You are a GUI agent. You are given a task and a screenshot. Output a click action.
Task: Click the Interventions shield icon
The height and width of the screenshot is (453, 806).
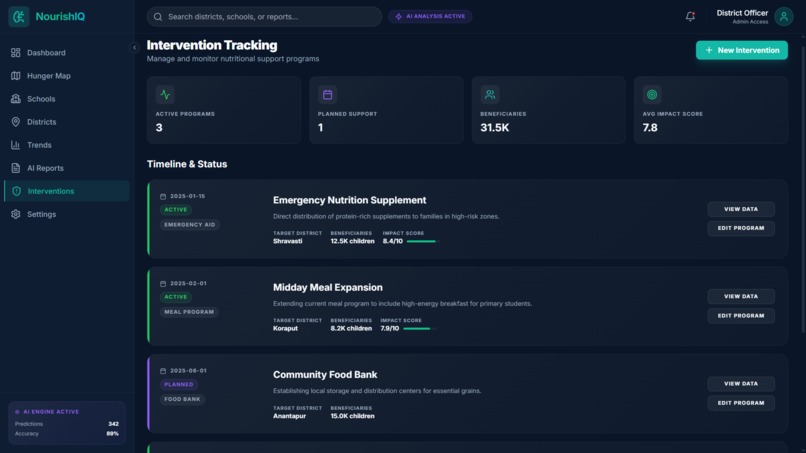pos(16,191)
